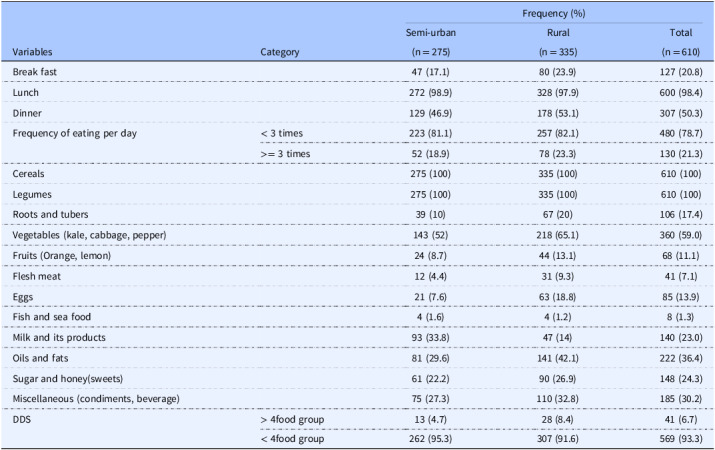Select the value '223 (81.1)'
Image resolution: width=715 pixels, height=450 pixels.
point(430,134)
